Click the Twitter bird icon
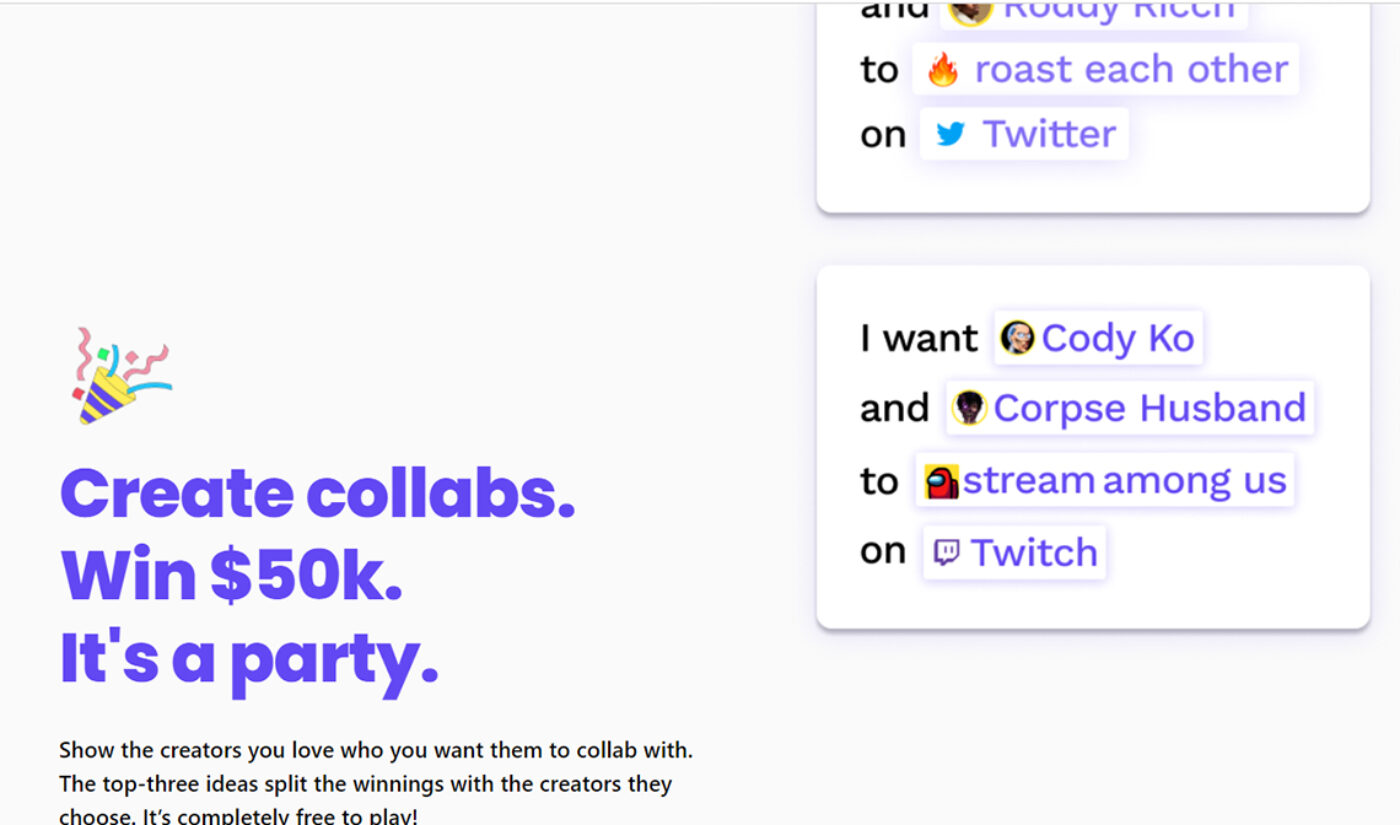 point(950,134)
